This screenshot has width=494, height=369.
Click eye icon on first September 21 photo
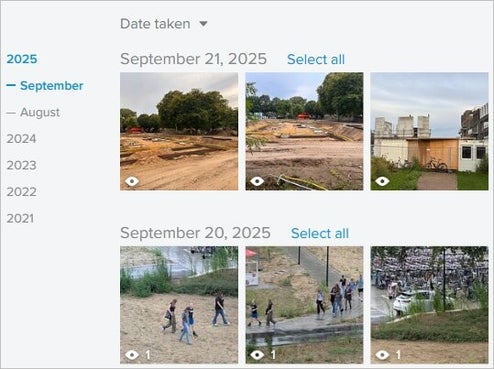(x=132, y=181)
